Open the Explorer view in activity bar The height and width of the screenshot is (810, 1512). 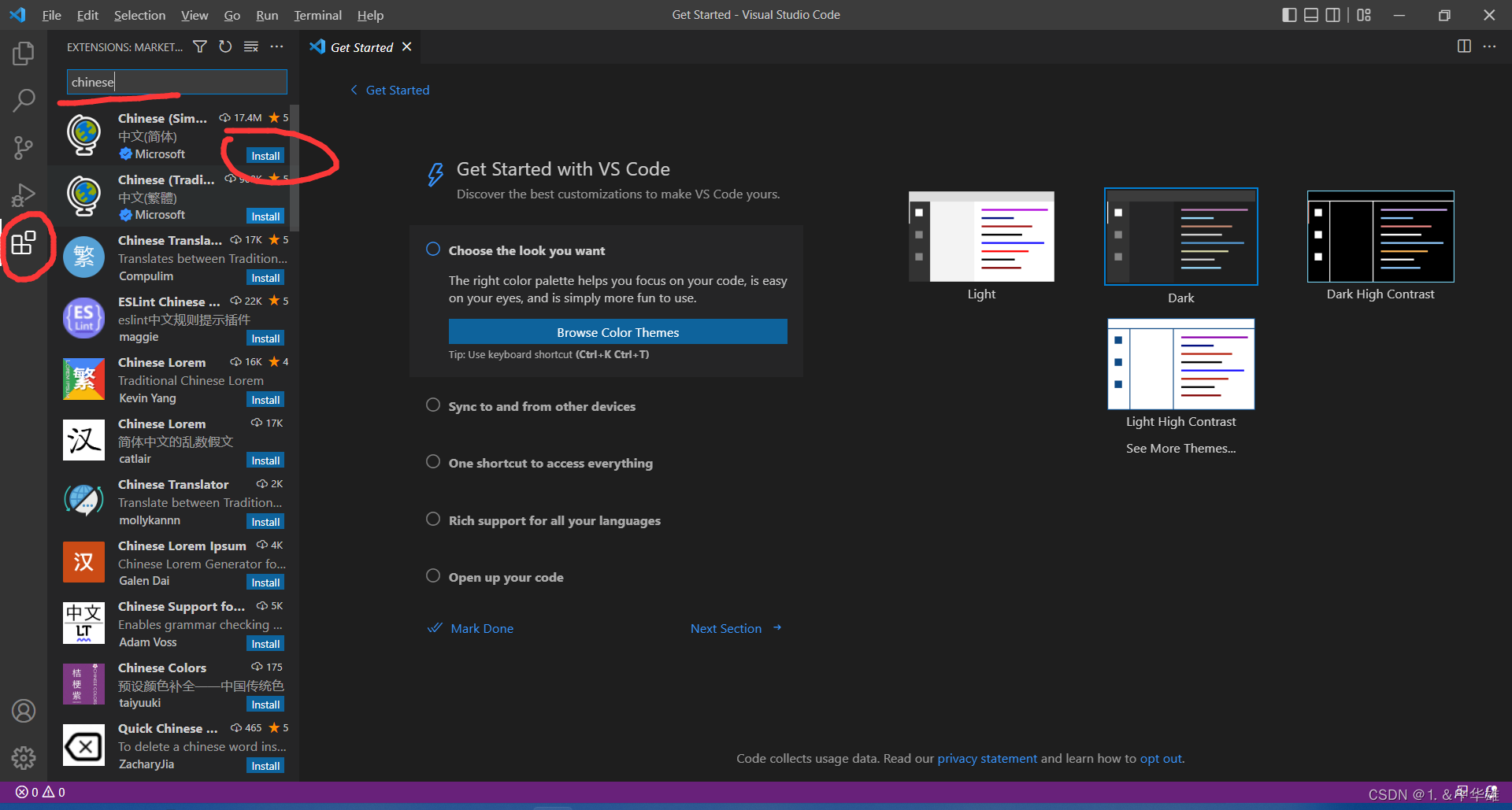point(24,54)
